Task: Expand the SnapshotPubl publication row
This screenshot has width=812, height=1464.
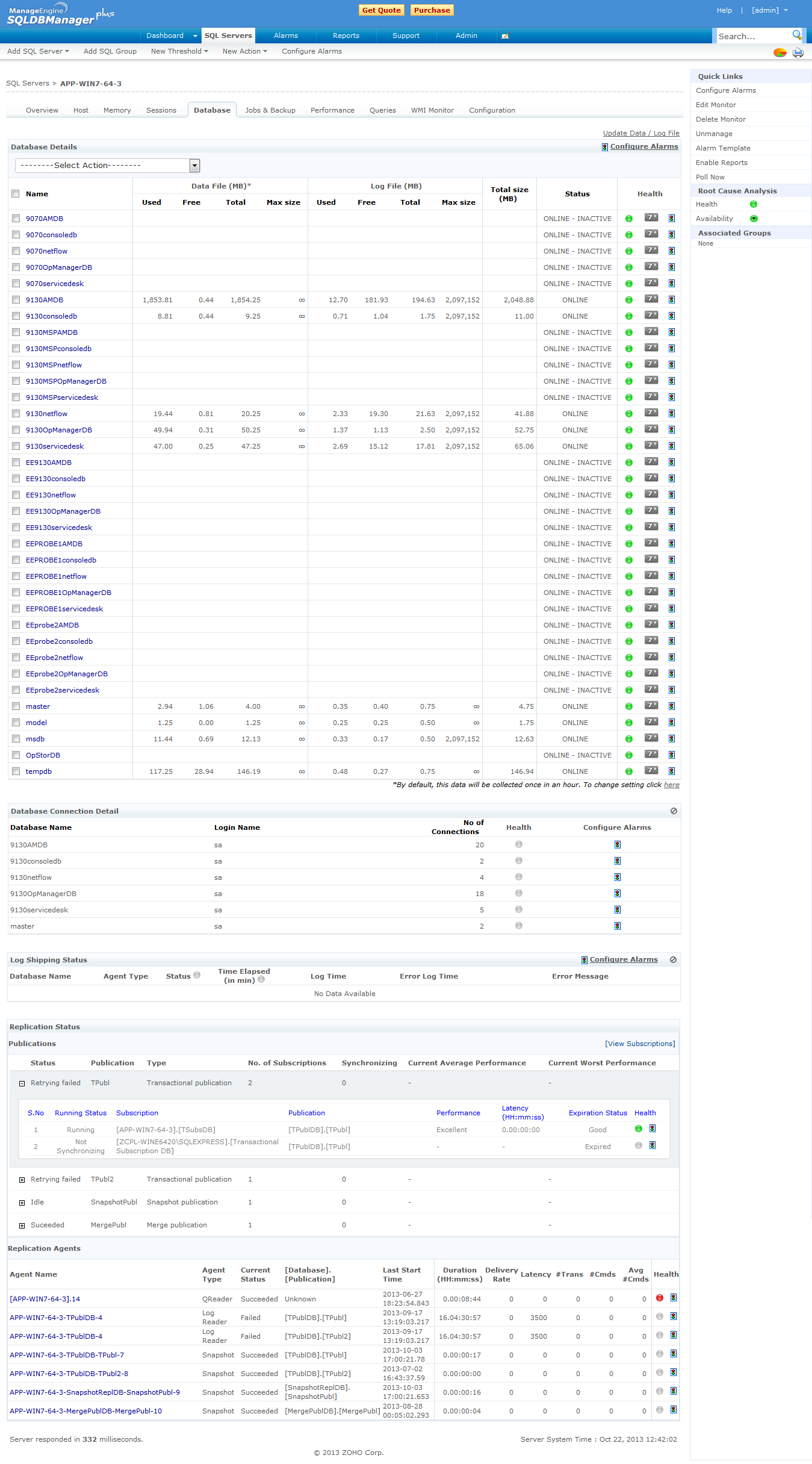Action: 22,1203
